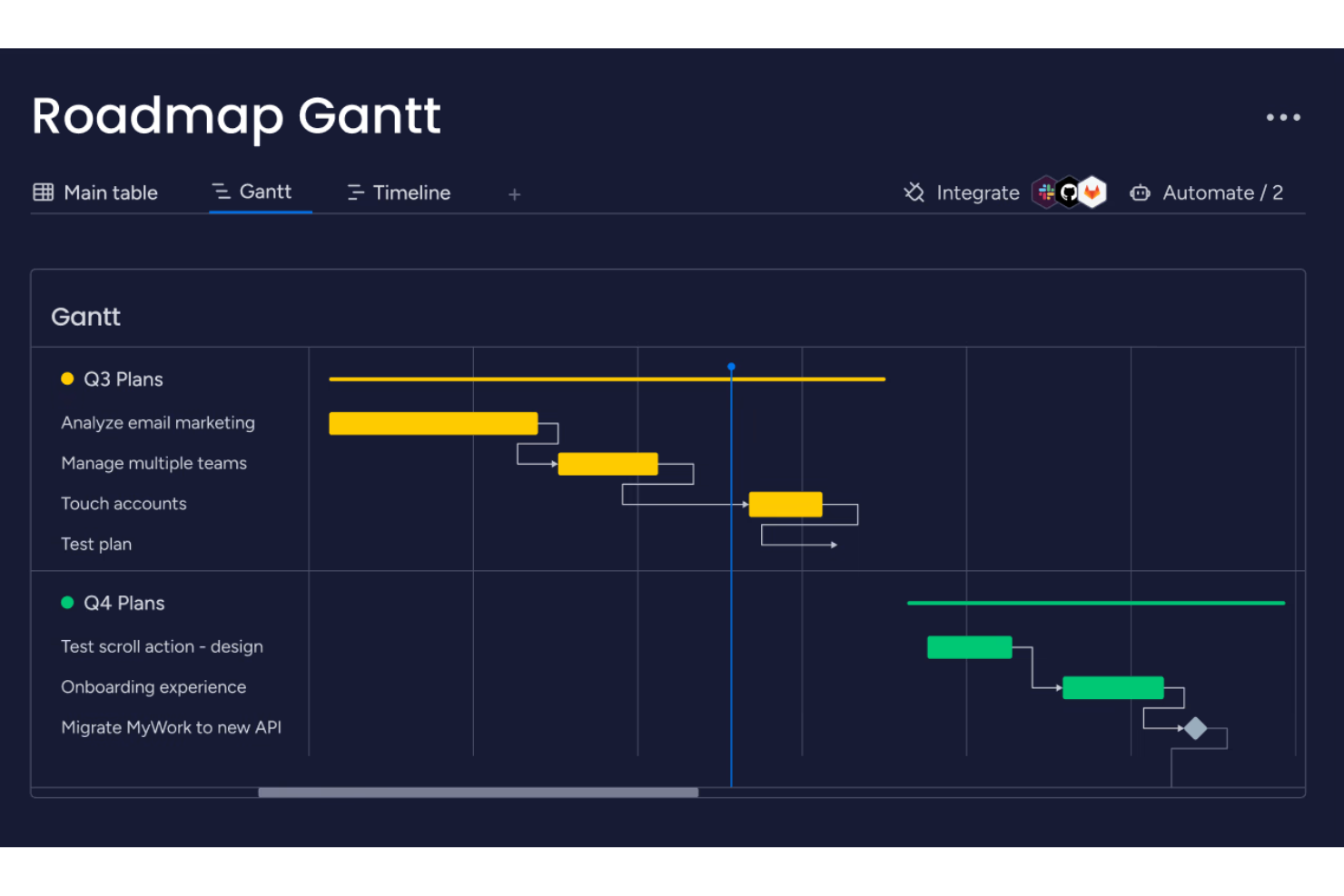This screenshot has width=1344, height=896.
Task: Click the Manage multiple teams yellow bar
Action: coord(608,464)
